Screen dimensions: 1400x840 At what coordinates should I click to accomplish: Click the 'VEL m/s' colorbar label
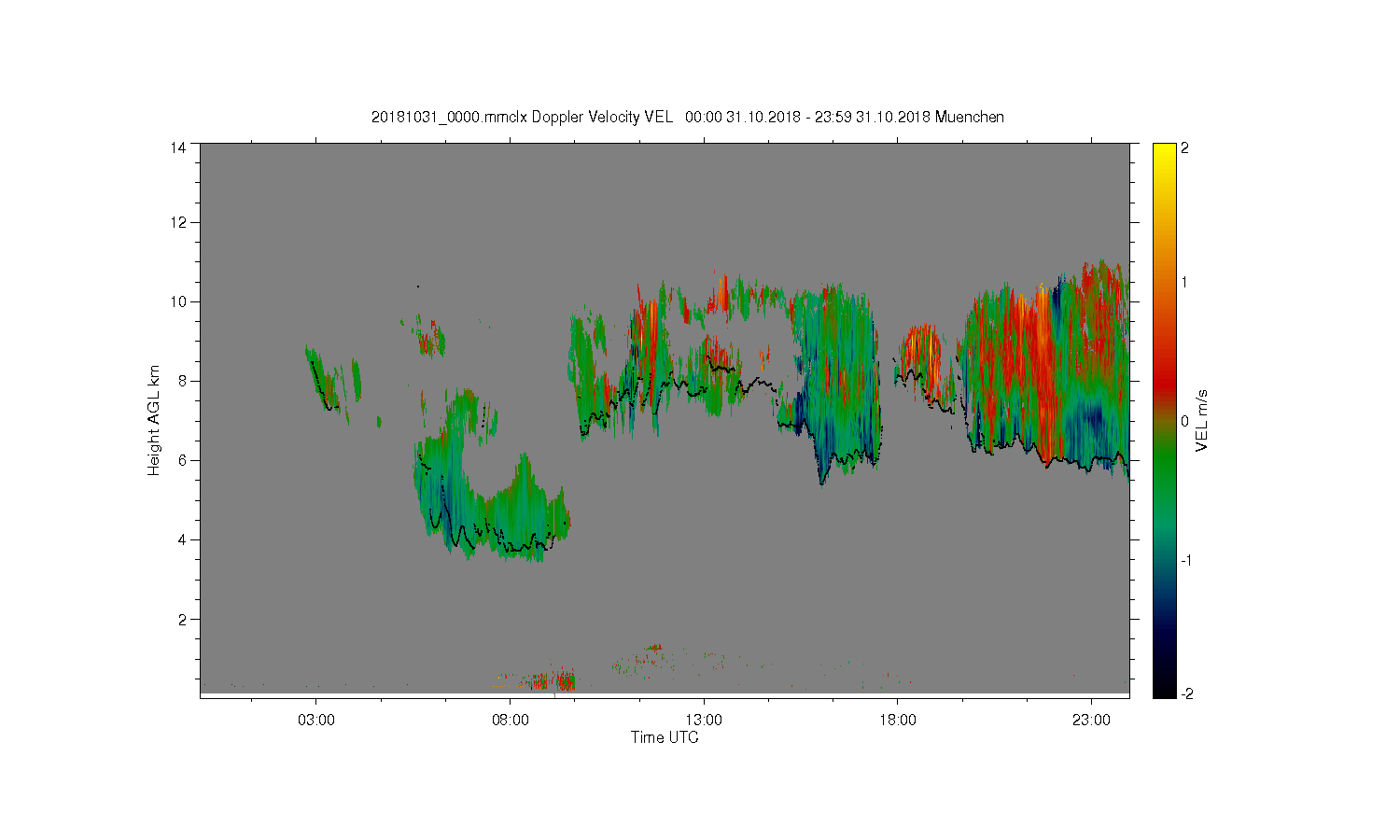(x=1202, y=421)
